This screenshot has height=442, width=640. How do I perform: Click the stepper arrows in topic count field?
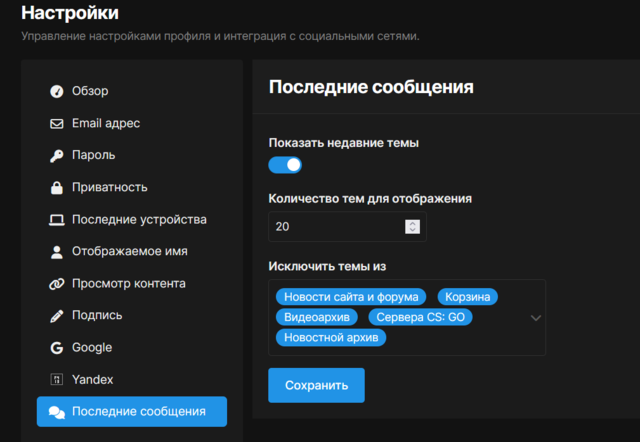click(412, 227)
